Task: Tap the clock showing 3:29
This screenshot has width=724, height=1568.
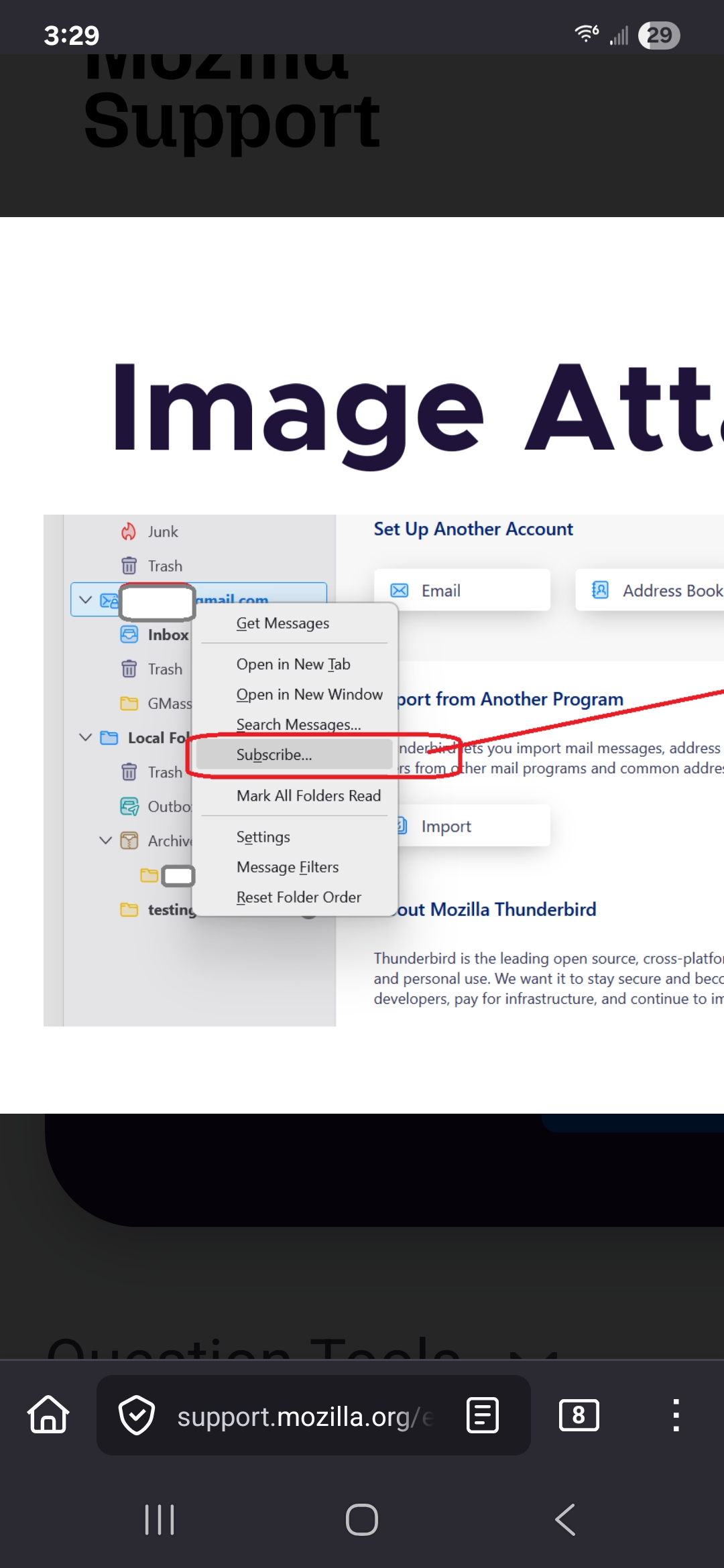Action: click(72, 35)
